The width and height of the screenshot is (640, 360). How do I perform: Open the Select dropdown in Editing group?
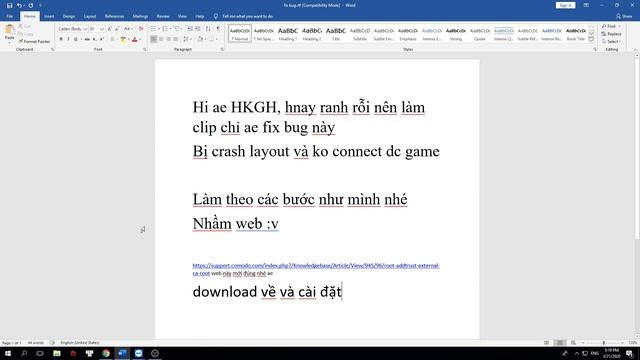point(611,42)
